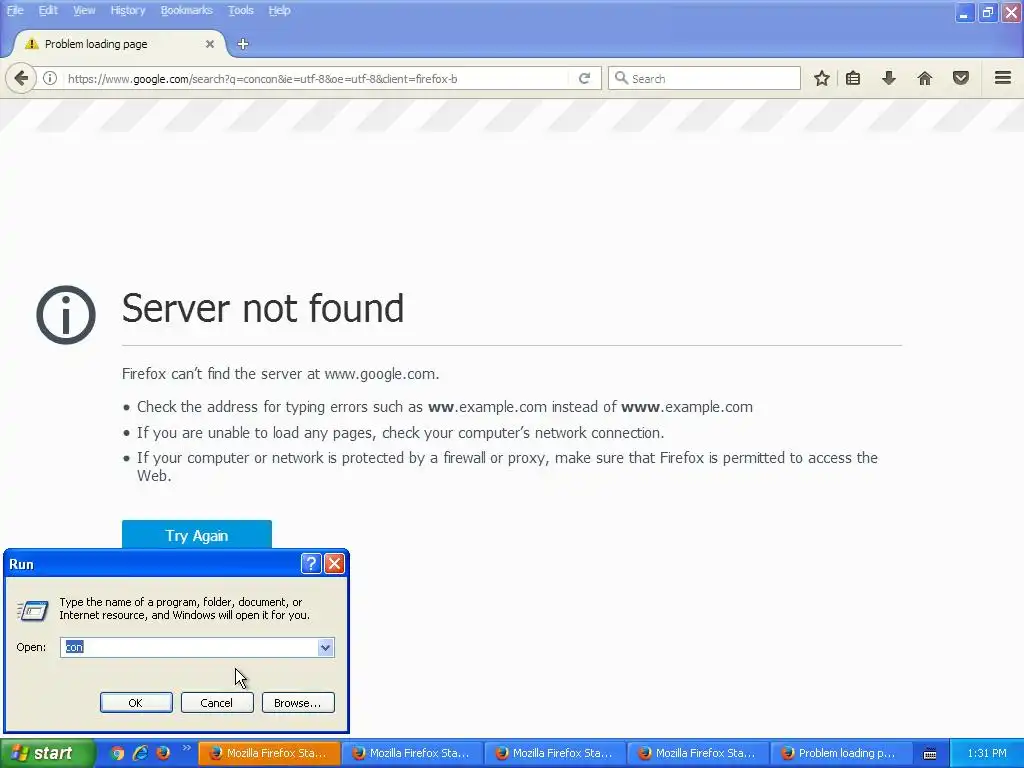Open the Bookmarks menu
The height and width of the screenshot is (768, 1024).
click(186, 10)
